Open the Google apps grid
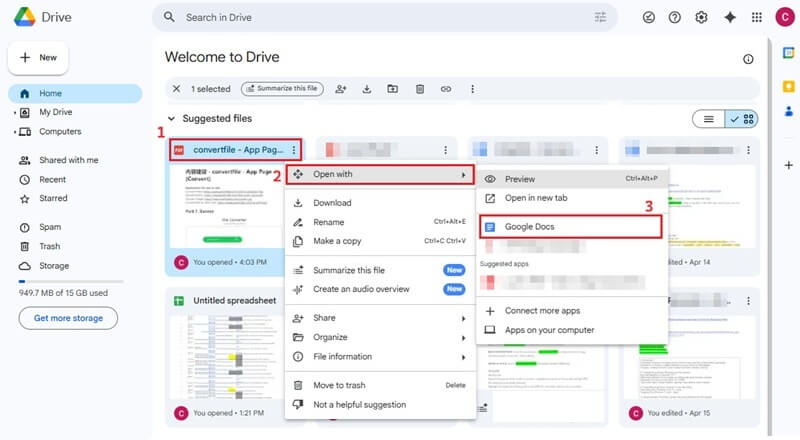The width and height of the screenshot is (800, 440). (757, 17)
